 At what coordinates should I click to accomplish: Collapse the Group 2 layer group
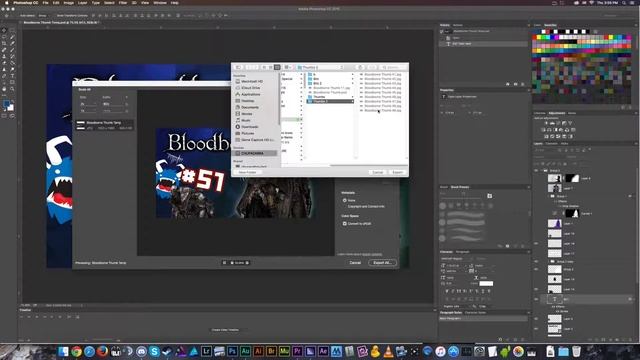(542, 171)
